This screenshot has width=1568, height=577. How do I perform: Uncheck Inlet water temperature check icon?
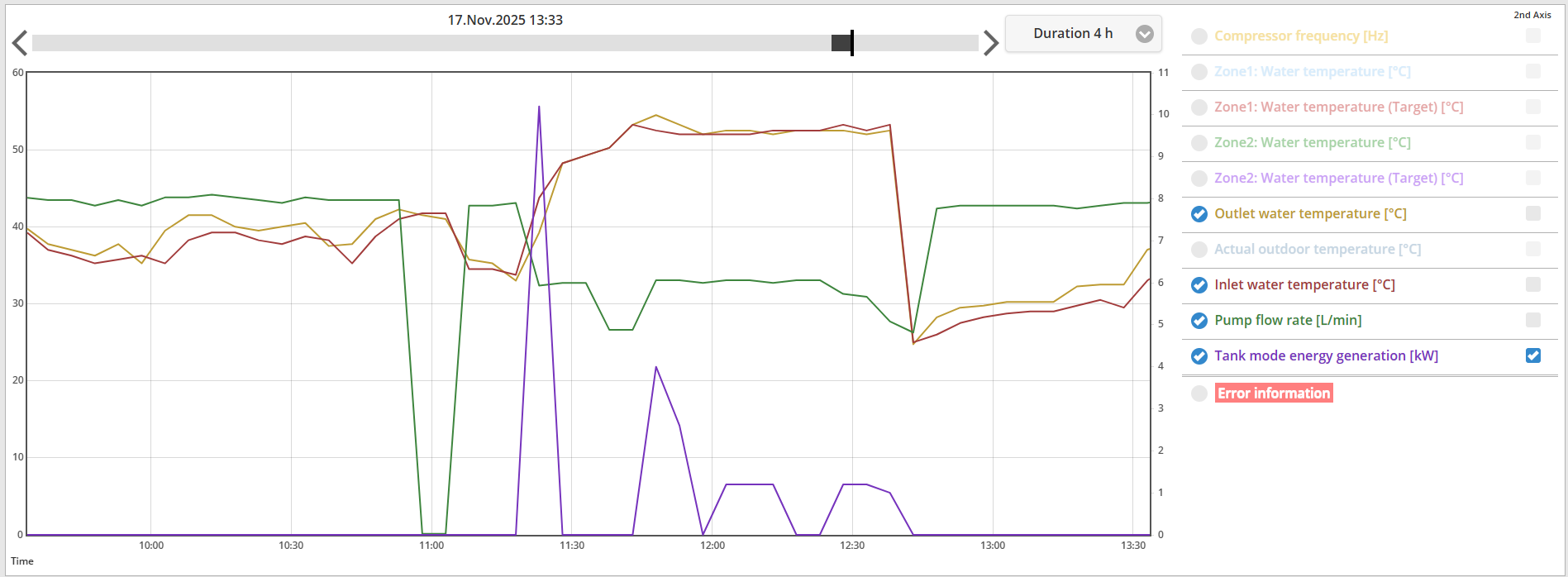(1199, 285)
